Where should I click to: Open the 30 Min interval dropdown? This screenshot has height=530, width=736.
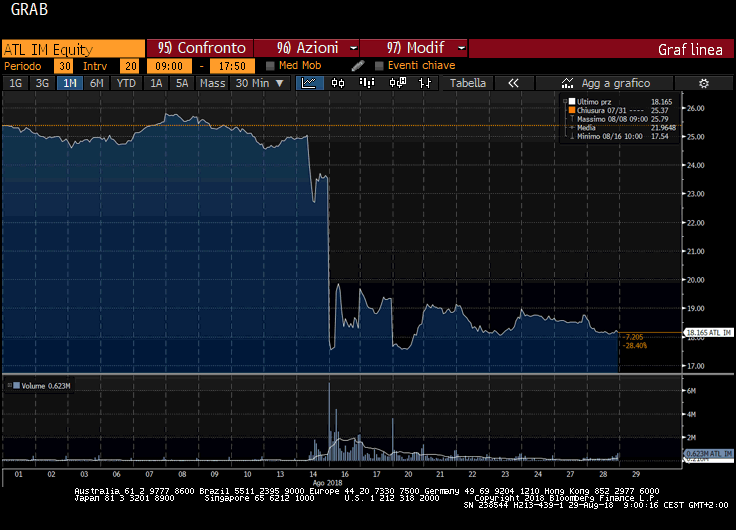coord(259,83)
